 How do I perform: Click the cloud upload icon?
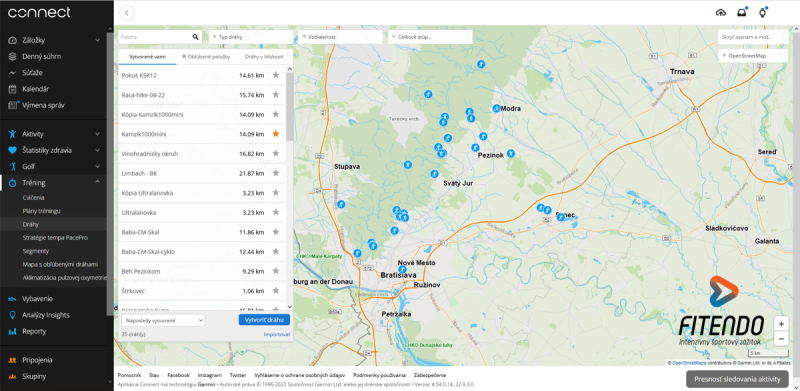coord(721,13)
